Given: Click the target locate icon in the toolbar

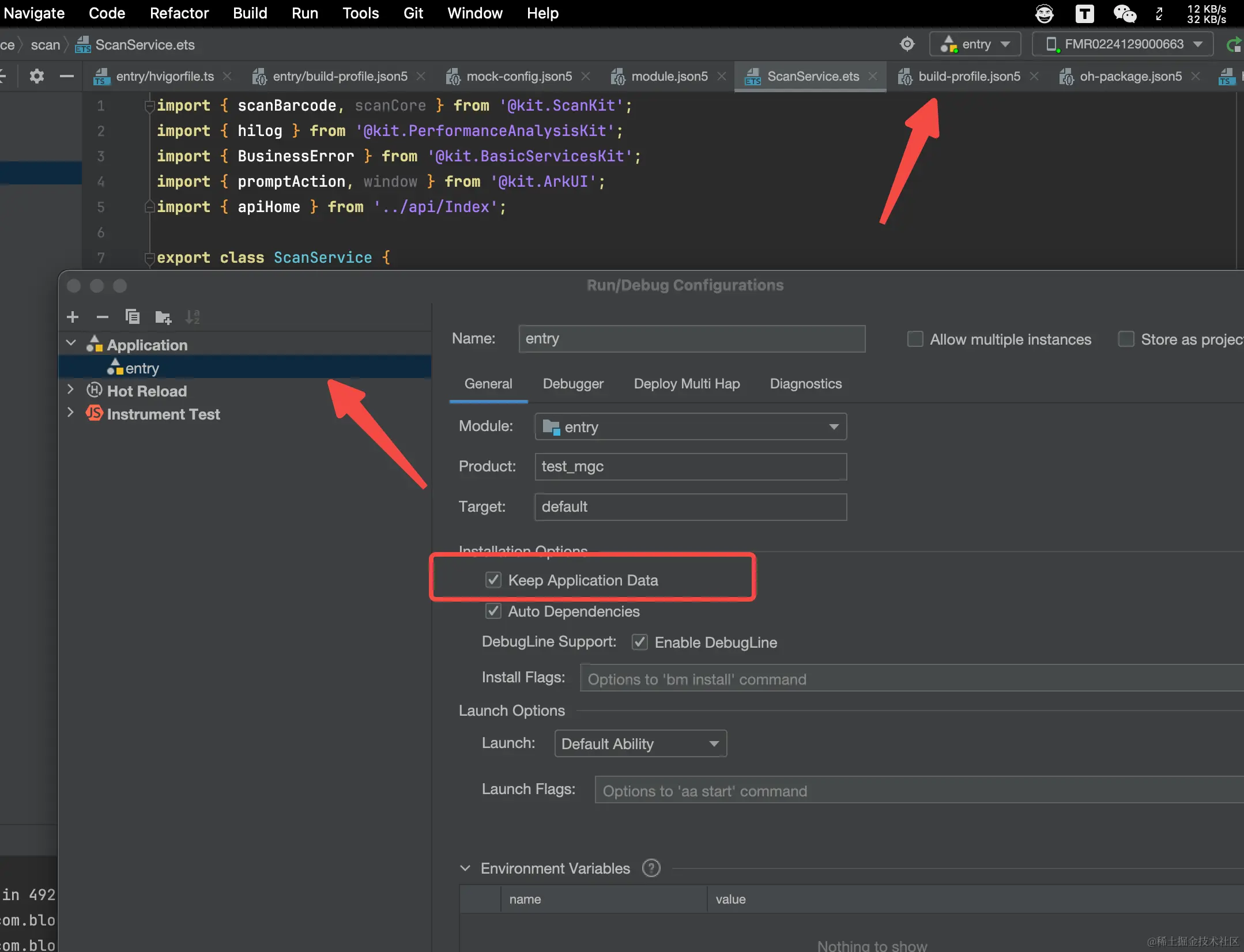Looking at the screenshot, I should 907,44.
